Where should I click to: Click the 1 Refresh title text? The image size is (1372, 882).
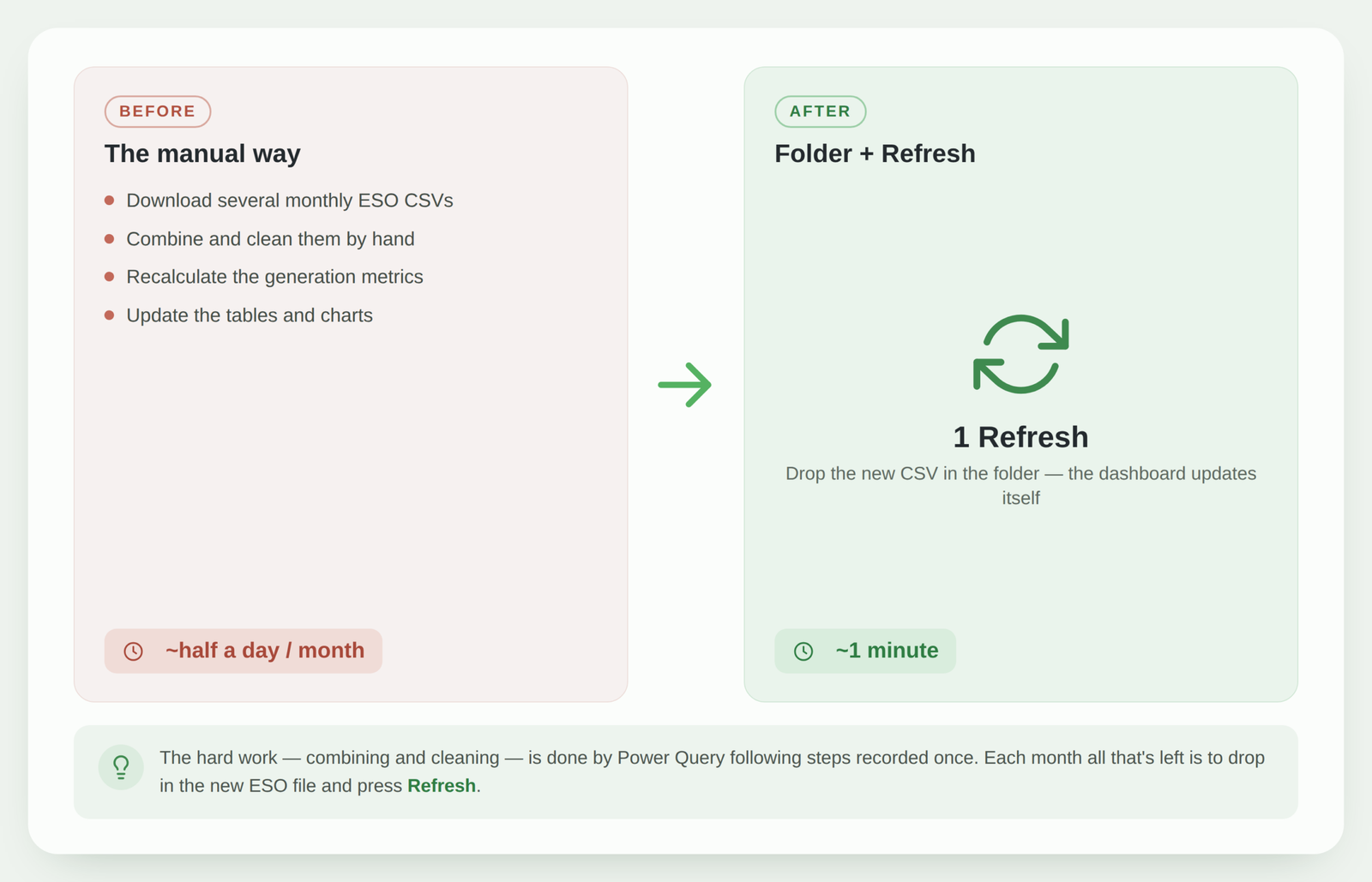pyautogui.click(x=1020, y=437)
